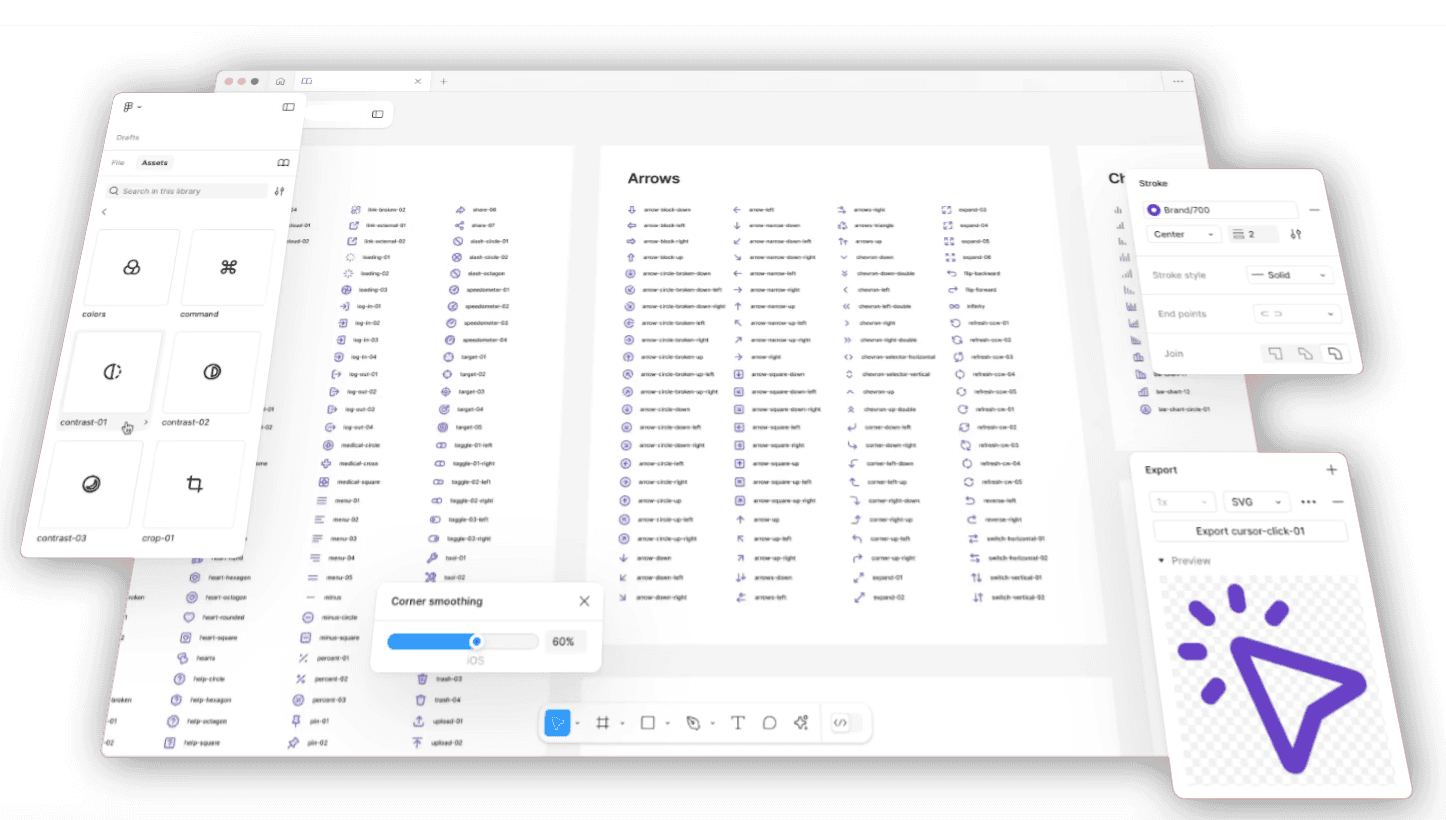Open the SVG export format dropdown
The image size is (1446, 820).
1257,502
